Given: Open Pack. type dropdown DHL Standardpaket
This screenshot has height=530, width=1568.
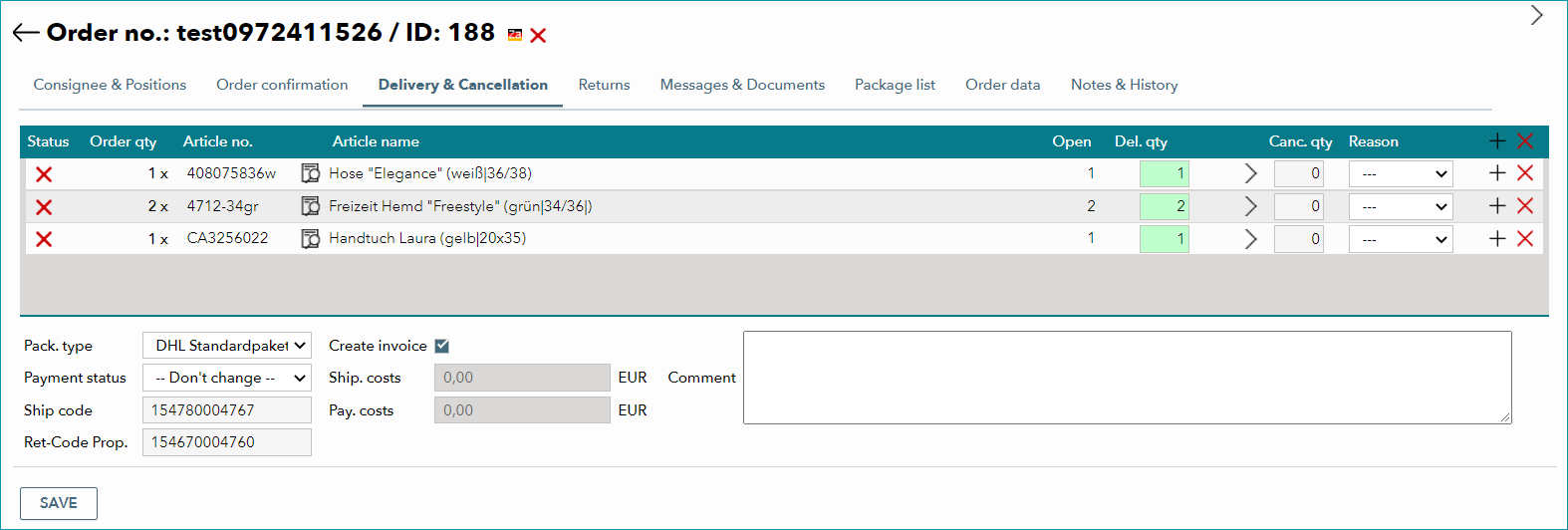Looking at the screenshot, I should coord(227,346).
